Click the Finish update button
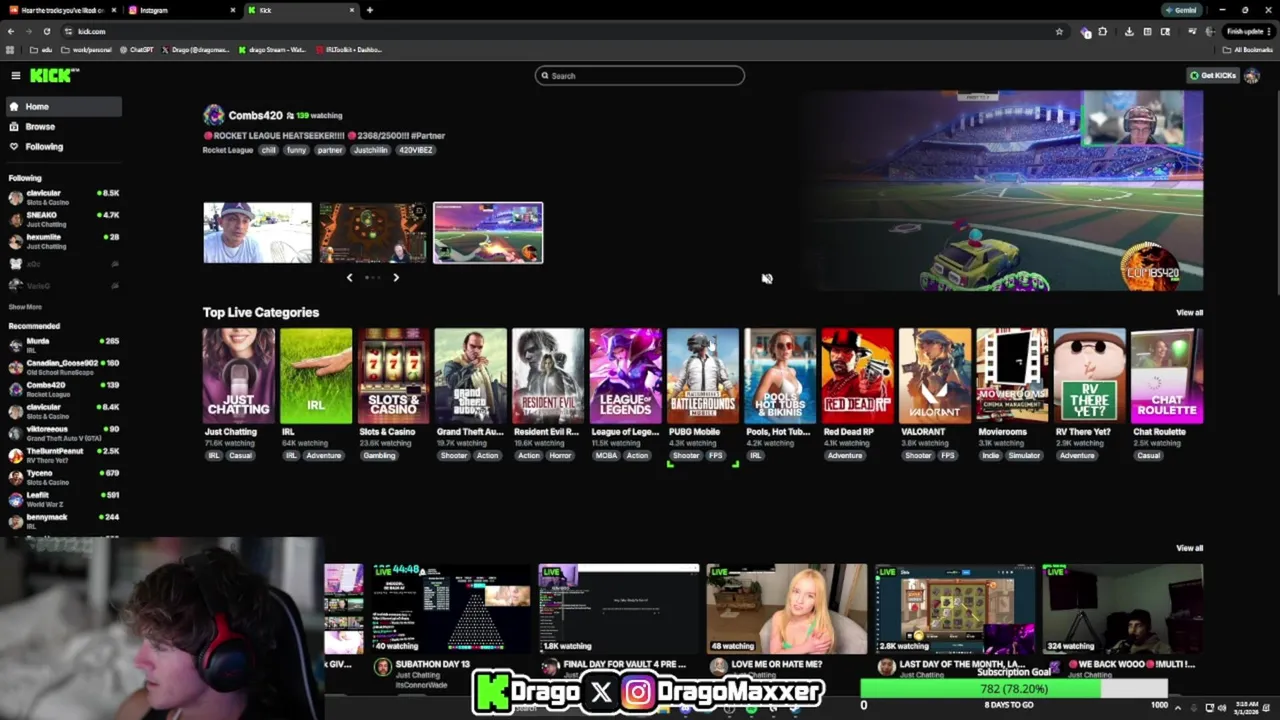Viewport: 1280px width, 720px height. pos(1248,31)
